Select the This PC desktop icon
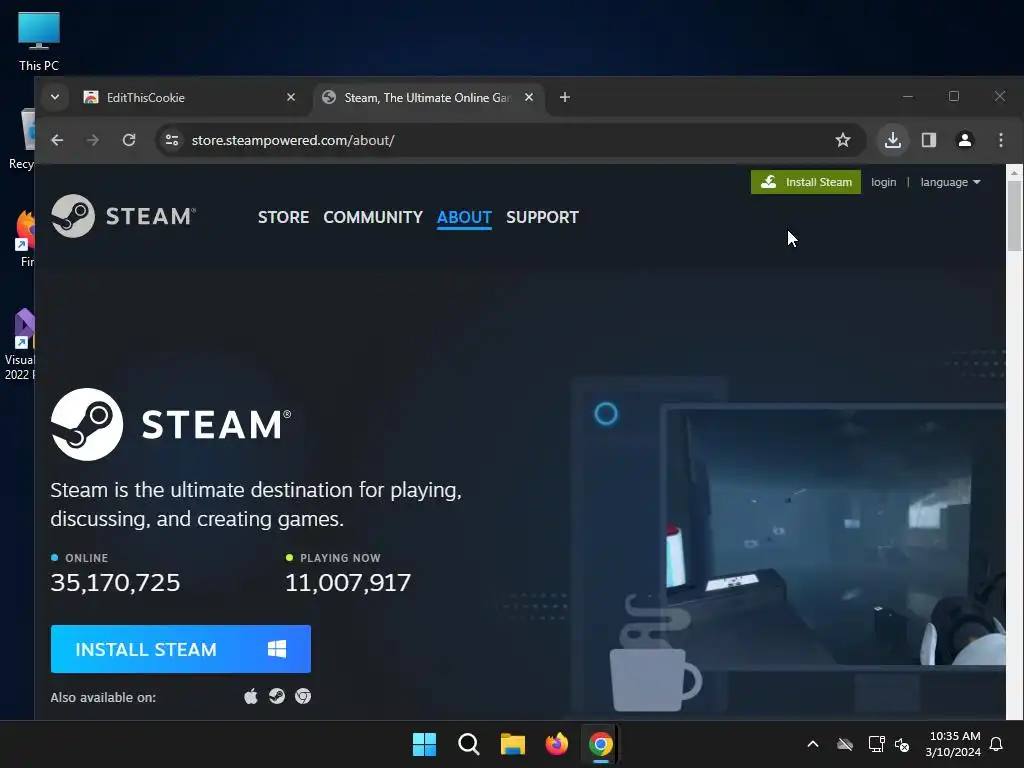The width and height of the screenshot is (1024, 768). coord(39,41)
